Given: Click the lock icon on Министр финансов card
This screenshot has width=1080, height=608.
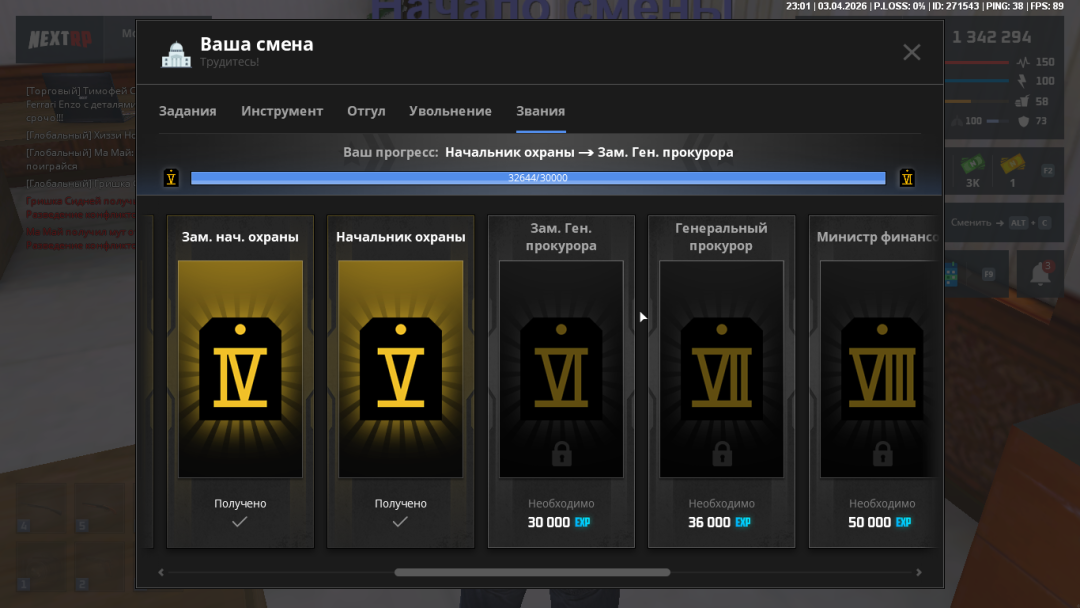Looking at the screenshot, I should click(x=882, y=454).
